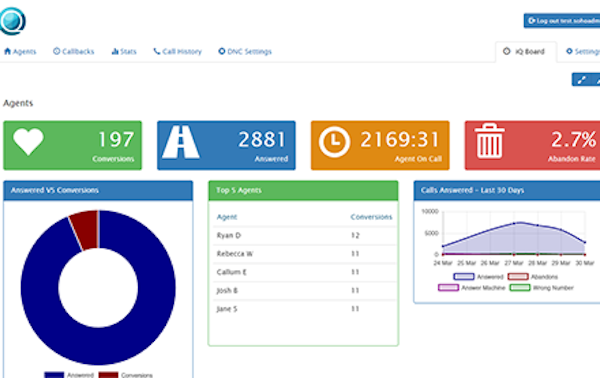Toggle the red Conversions donut legend swatch

click(x=108, y=375)
